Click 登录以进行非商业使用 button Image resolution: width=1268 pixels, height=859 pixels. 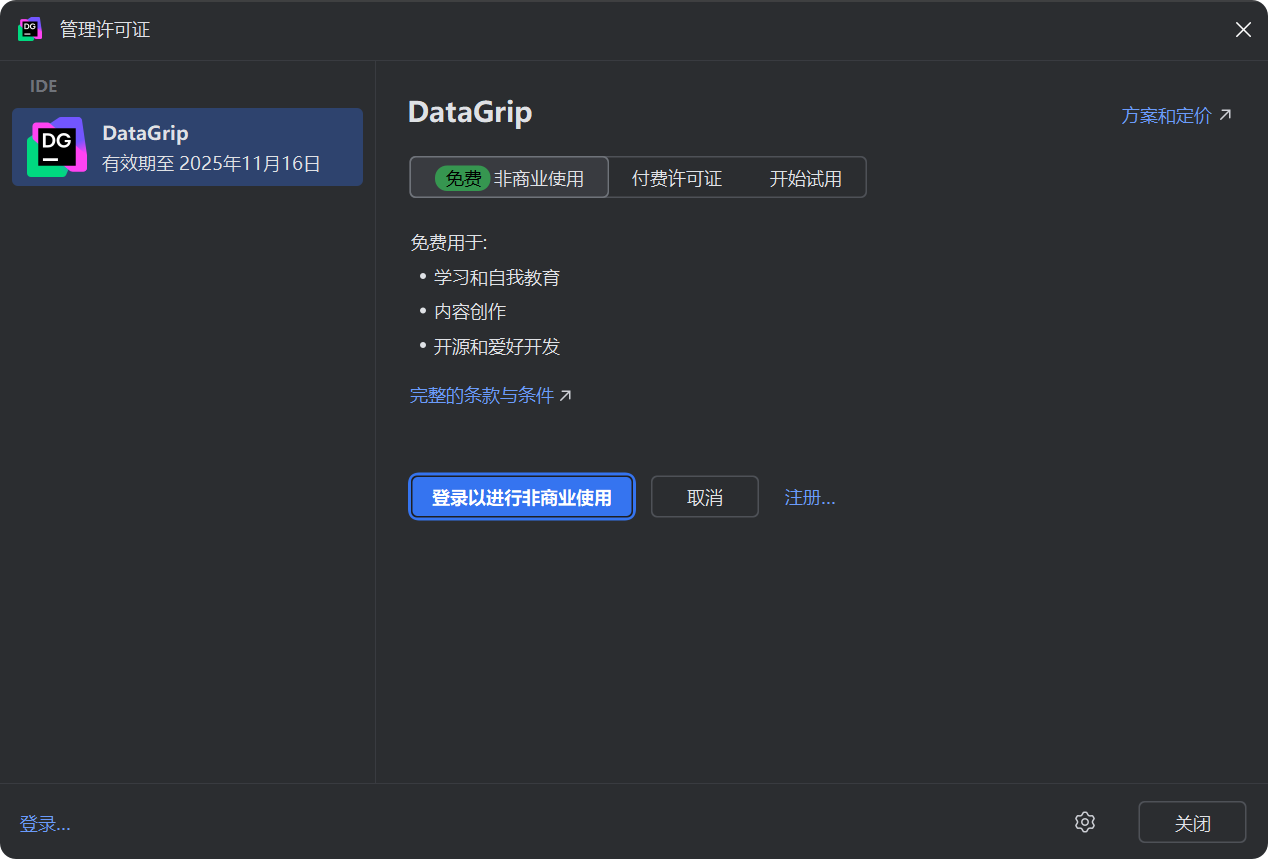pos(522,497)
